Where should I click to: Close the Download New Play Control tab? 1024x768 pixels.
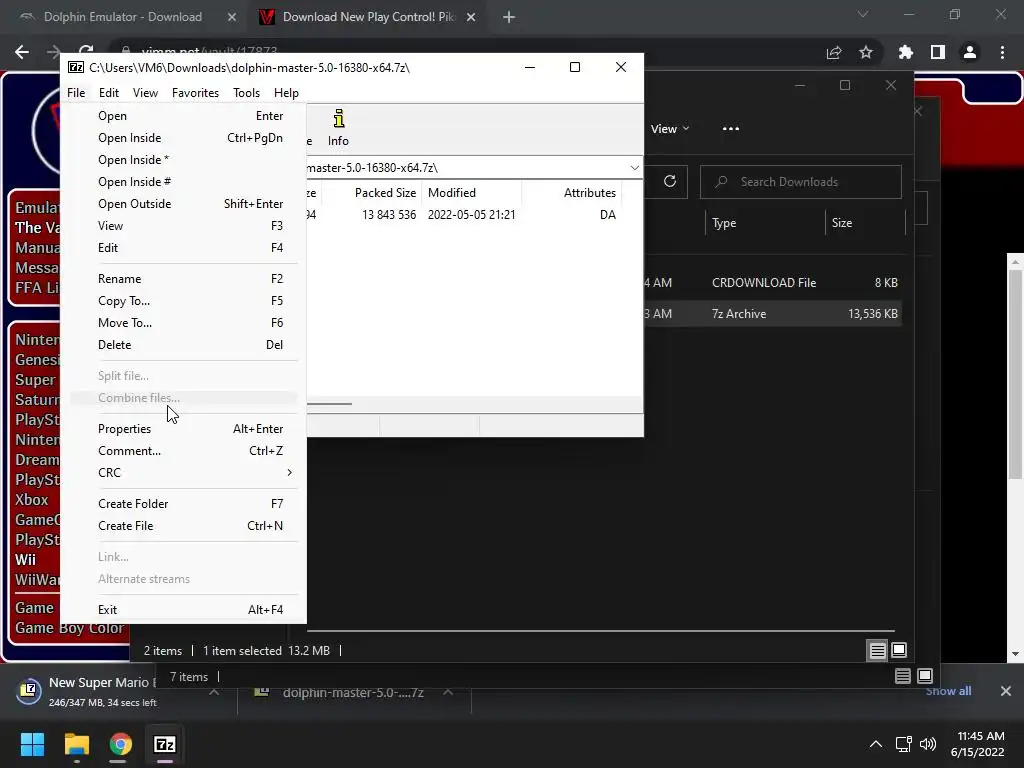(471, 17)
